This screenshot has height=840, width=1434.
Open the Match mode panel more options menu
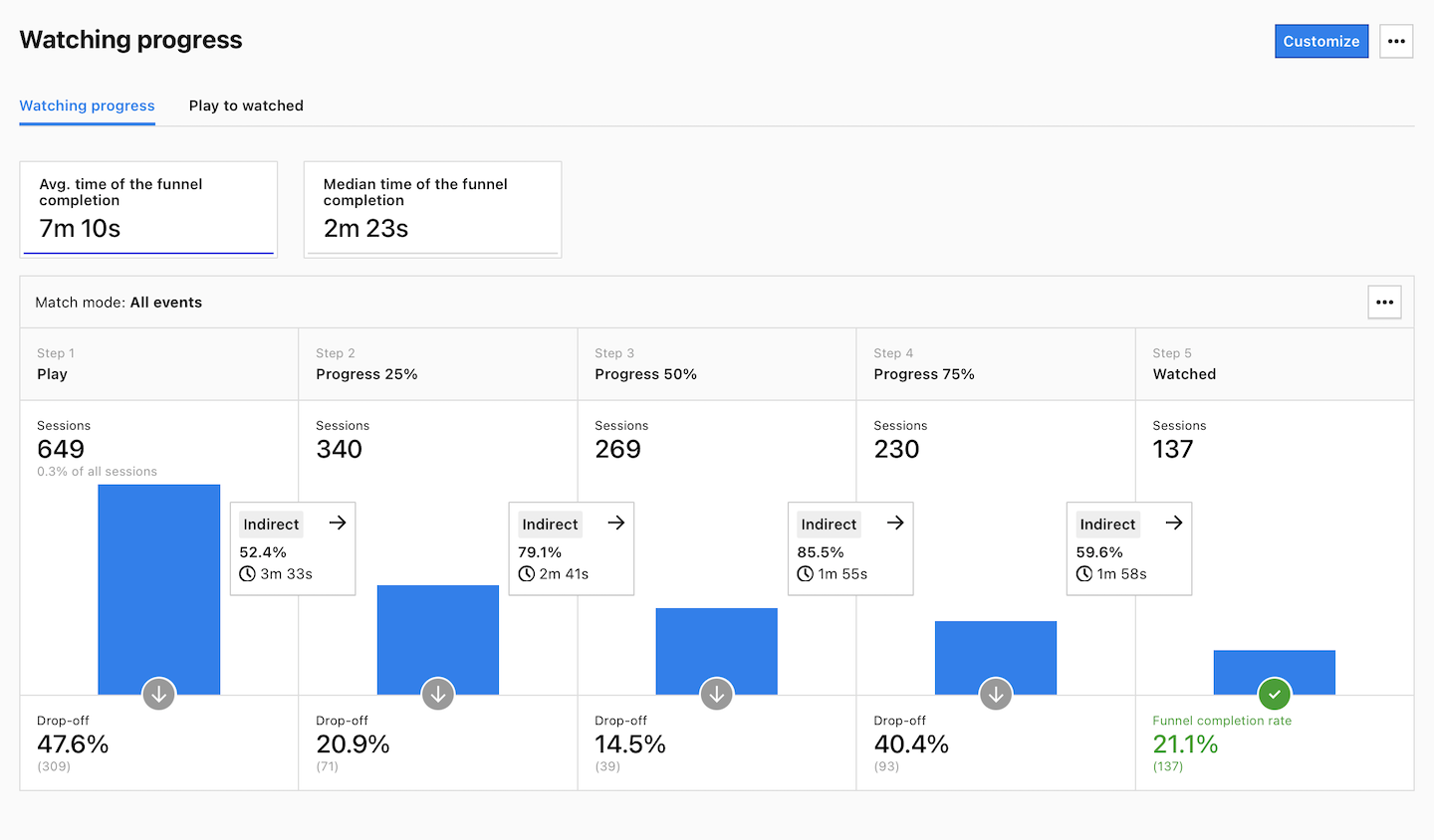point(1384,303)
